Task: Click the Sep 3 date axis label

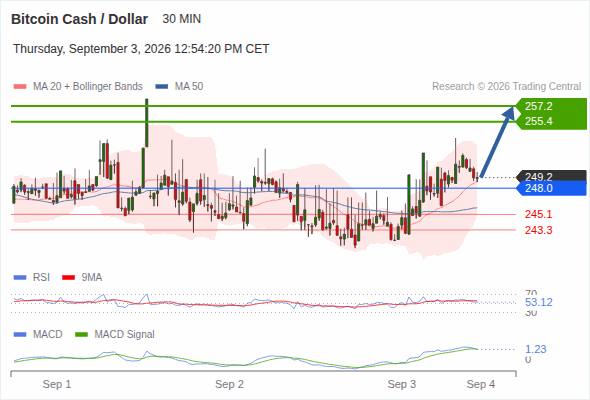Action: click(402, 384)
